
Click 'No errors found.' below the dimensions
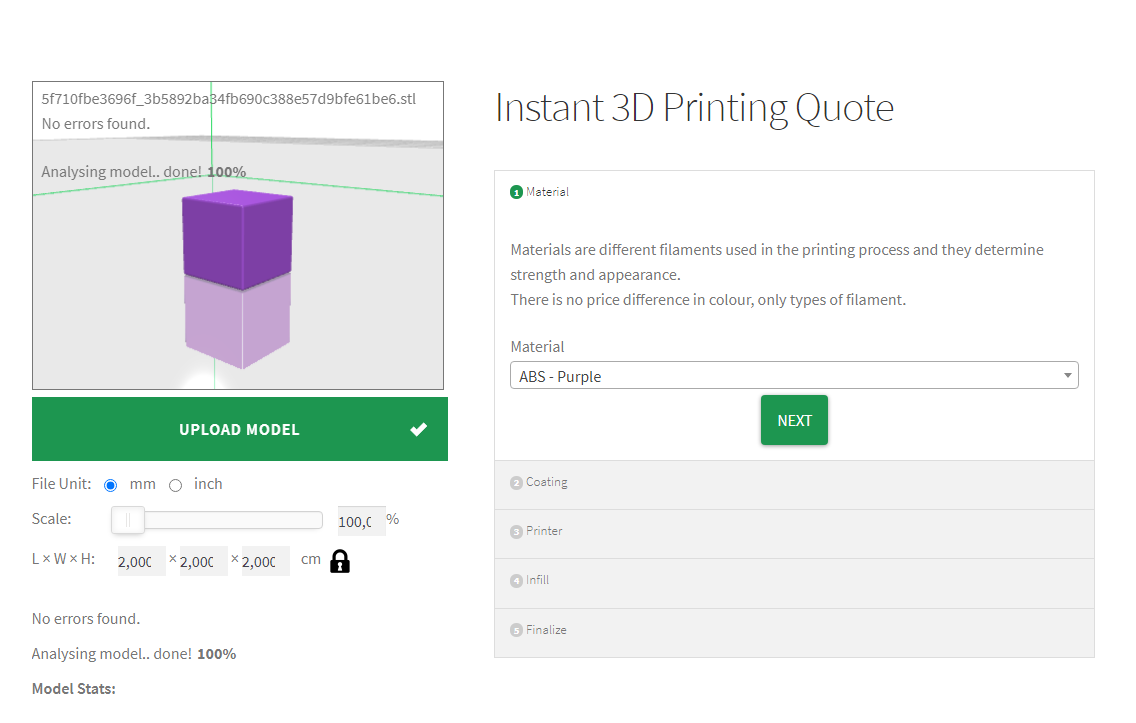86,619
